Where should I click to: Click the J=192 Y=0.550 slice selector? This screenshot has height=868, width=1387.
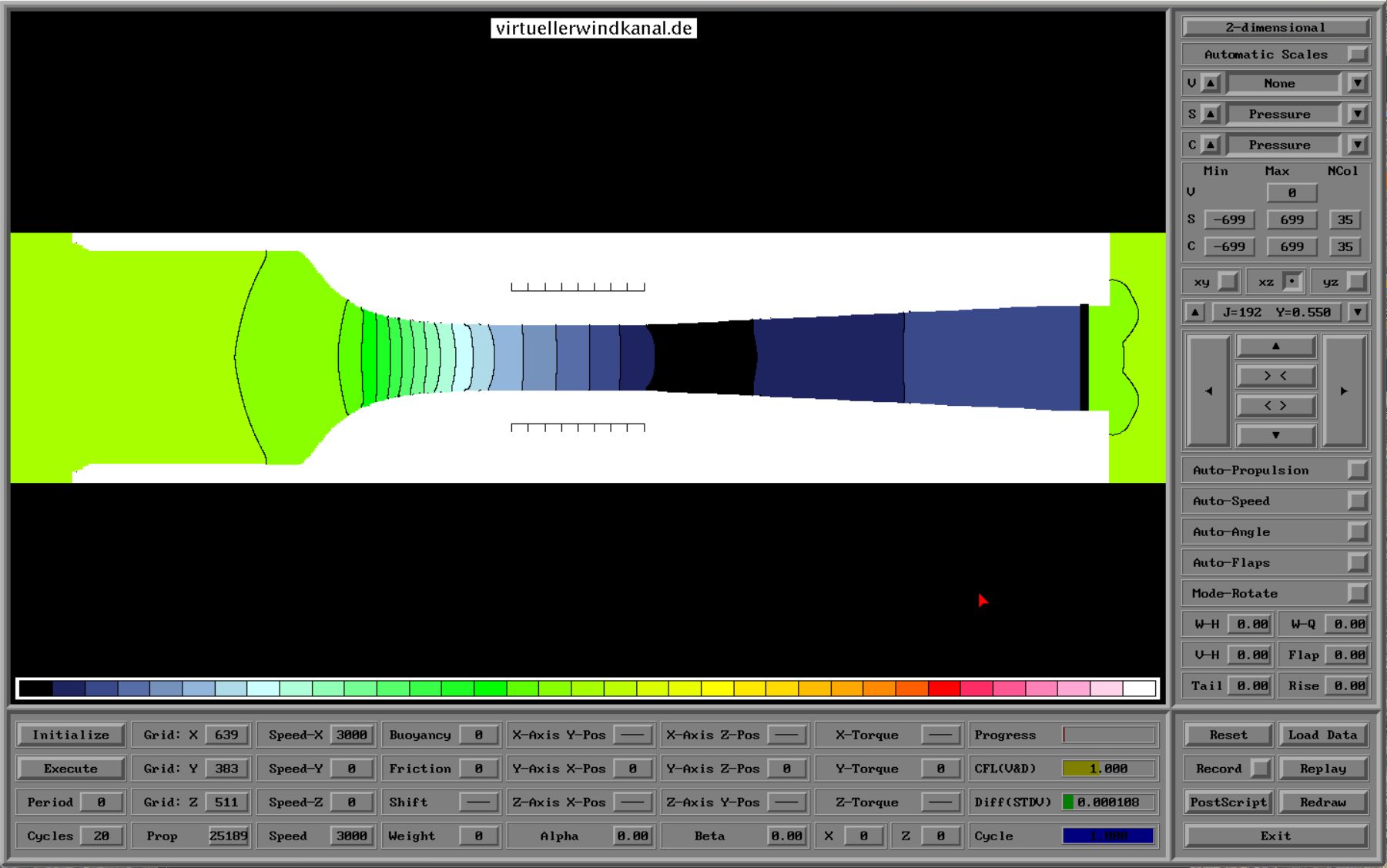coord(1276,312)
